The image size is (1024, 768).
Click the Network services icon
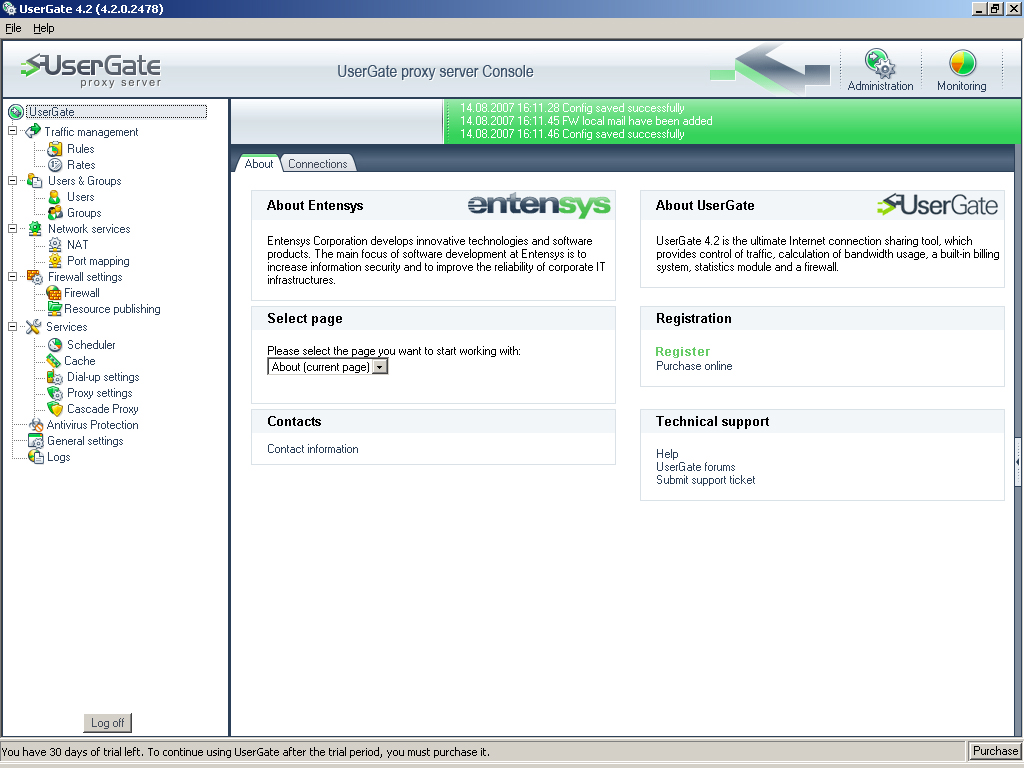click(x=35, y=229)
